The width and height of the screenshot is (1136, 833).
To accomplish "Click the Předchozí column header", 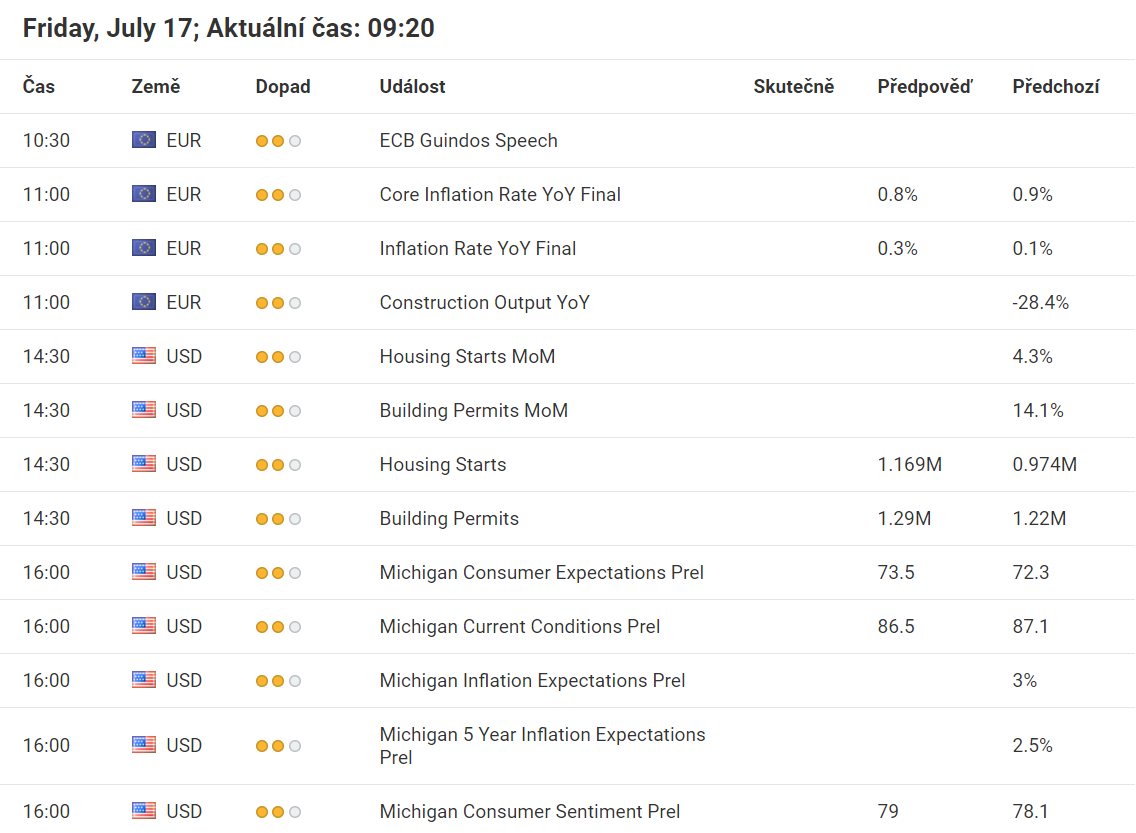I will pos(1055,87).
